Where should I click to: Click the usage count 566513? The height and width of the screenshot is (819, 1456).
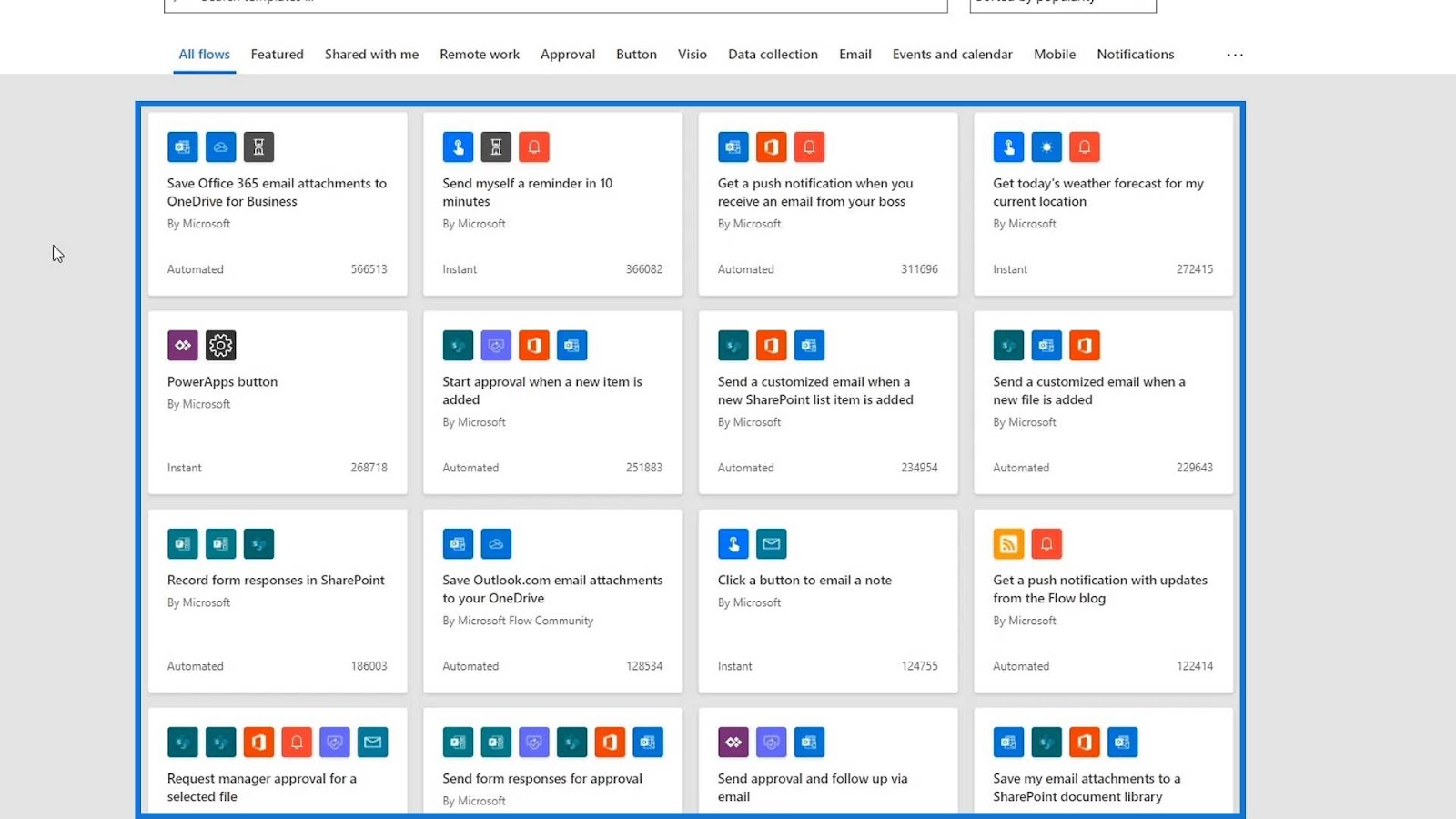pyautogui.click(x=369, y=269)
